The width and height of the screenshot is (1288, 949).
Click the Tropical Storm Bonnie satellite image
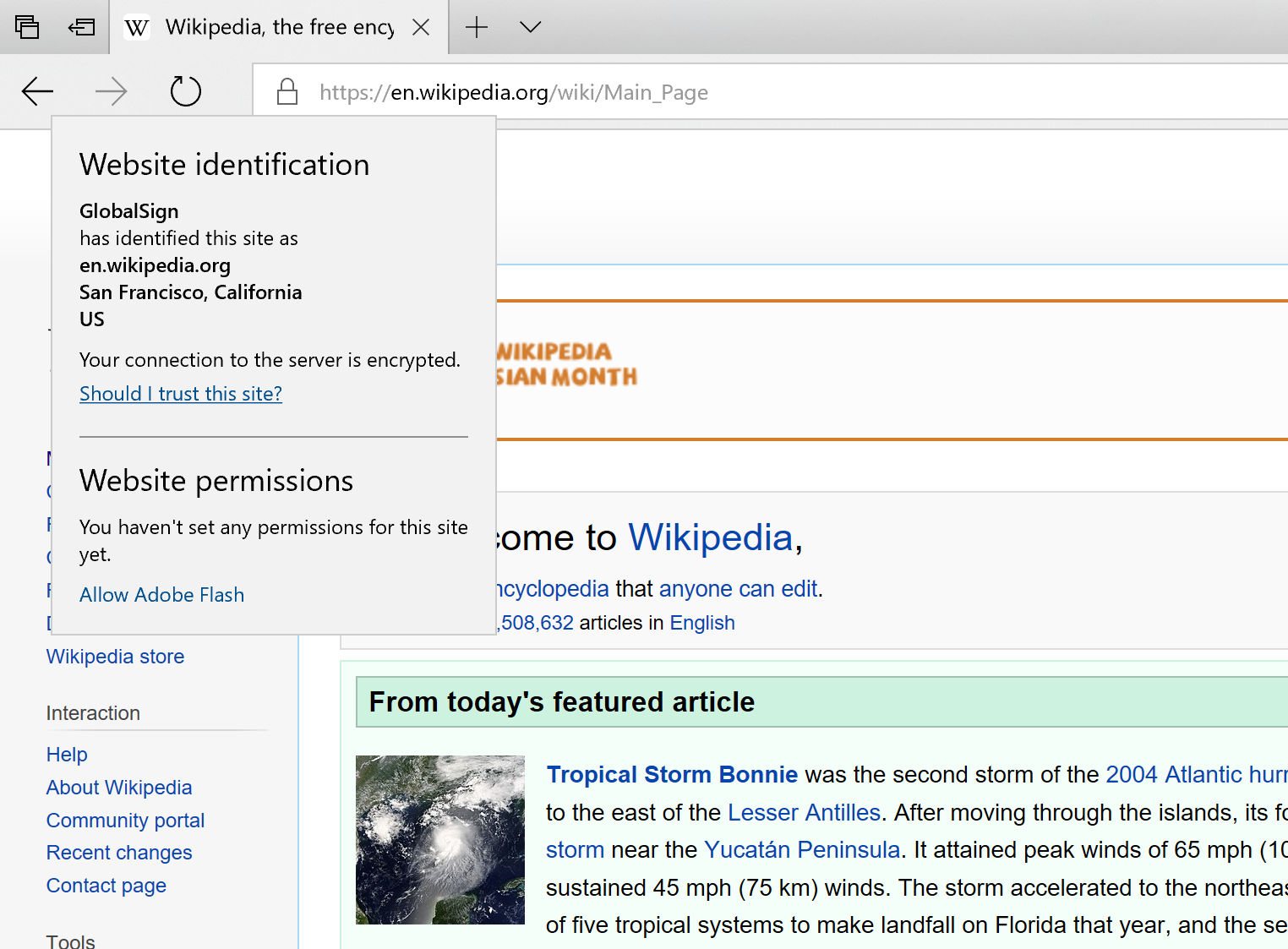point(440,840)
